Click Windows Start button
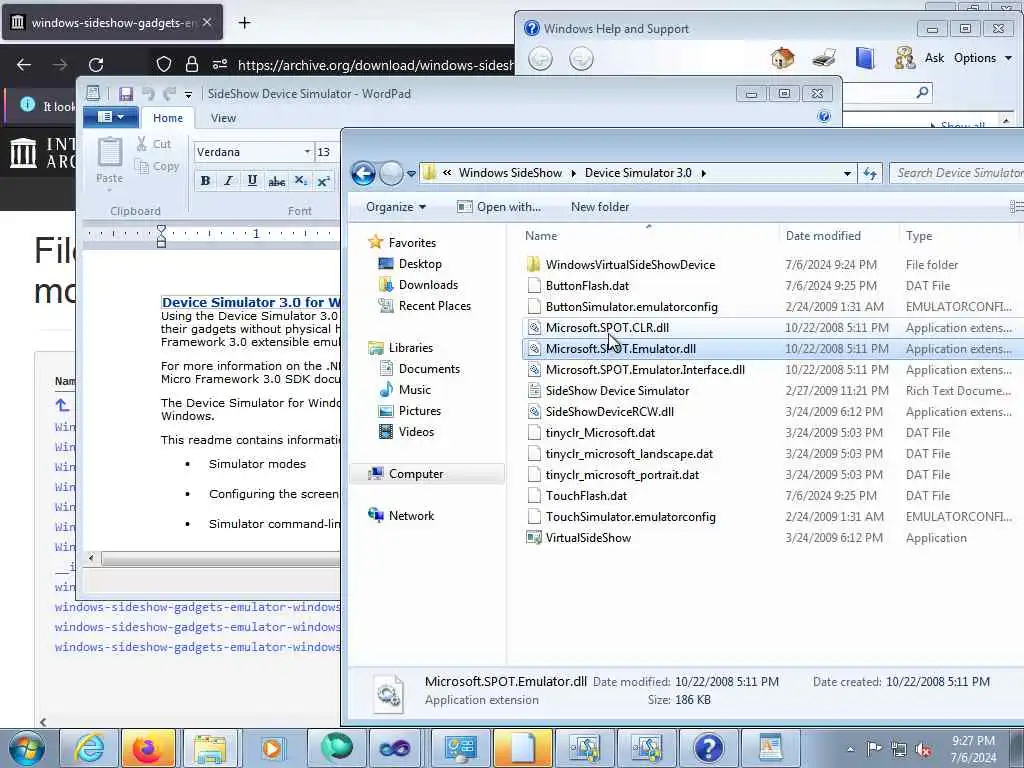The height and width of the screenshot is (768, 1024). [x=26, y=748]
